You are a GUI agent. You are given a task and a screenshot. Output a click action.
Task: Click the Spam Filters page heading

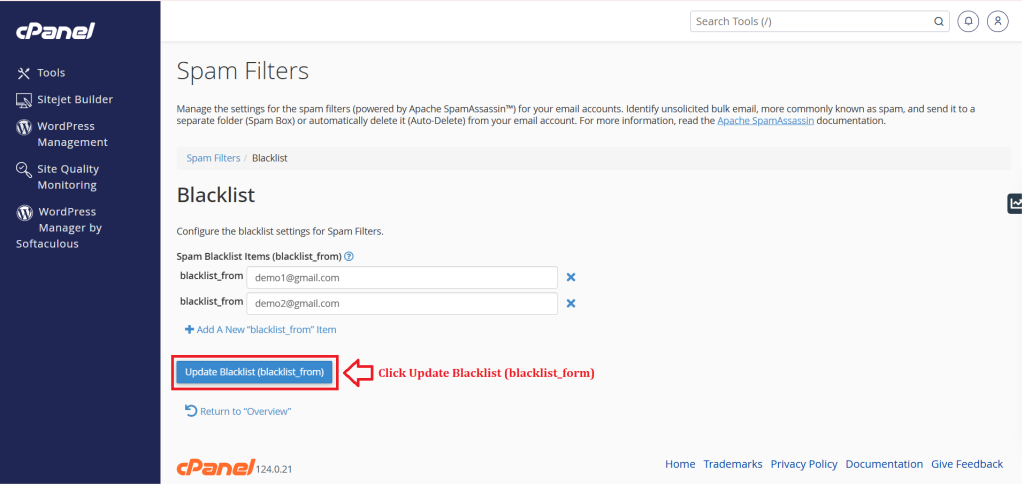[x=243, y=71]
